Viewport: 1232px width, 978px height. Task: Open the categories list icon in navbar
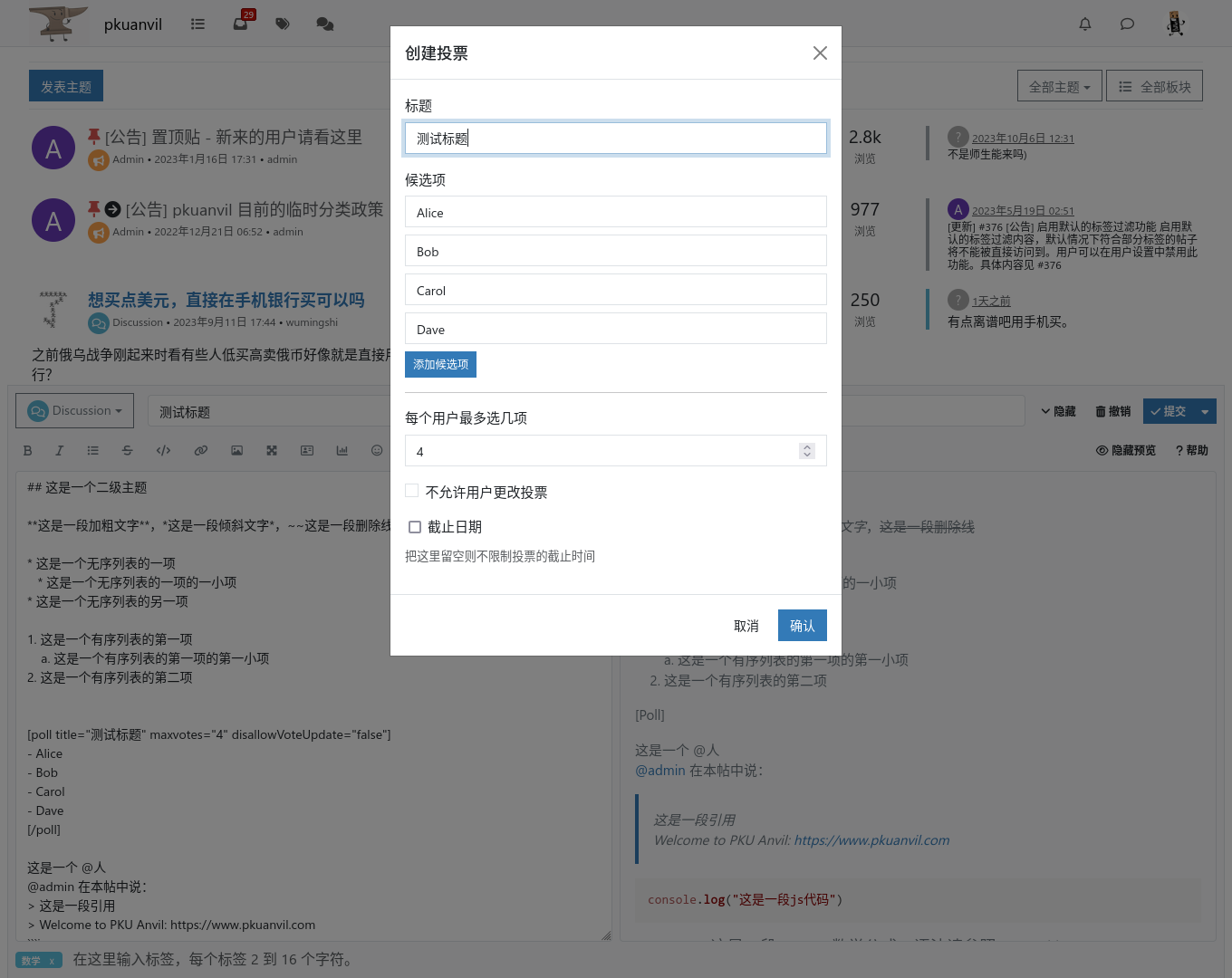click(197, 24)
